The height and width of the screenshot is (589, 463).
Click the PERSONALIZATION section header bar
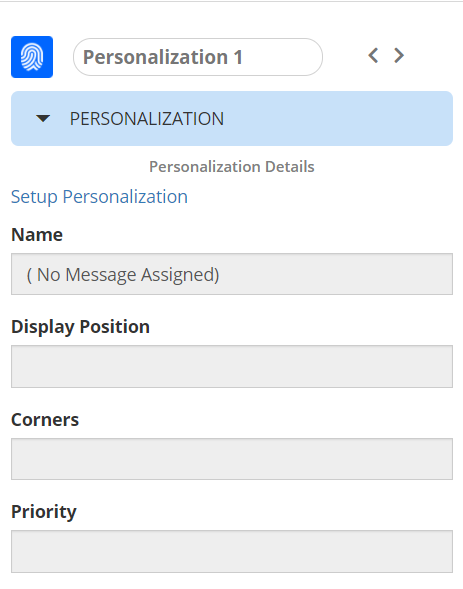(x=232, y=118)
